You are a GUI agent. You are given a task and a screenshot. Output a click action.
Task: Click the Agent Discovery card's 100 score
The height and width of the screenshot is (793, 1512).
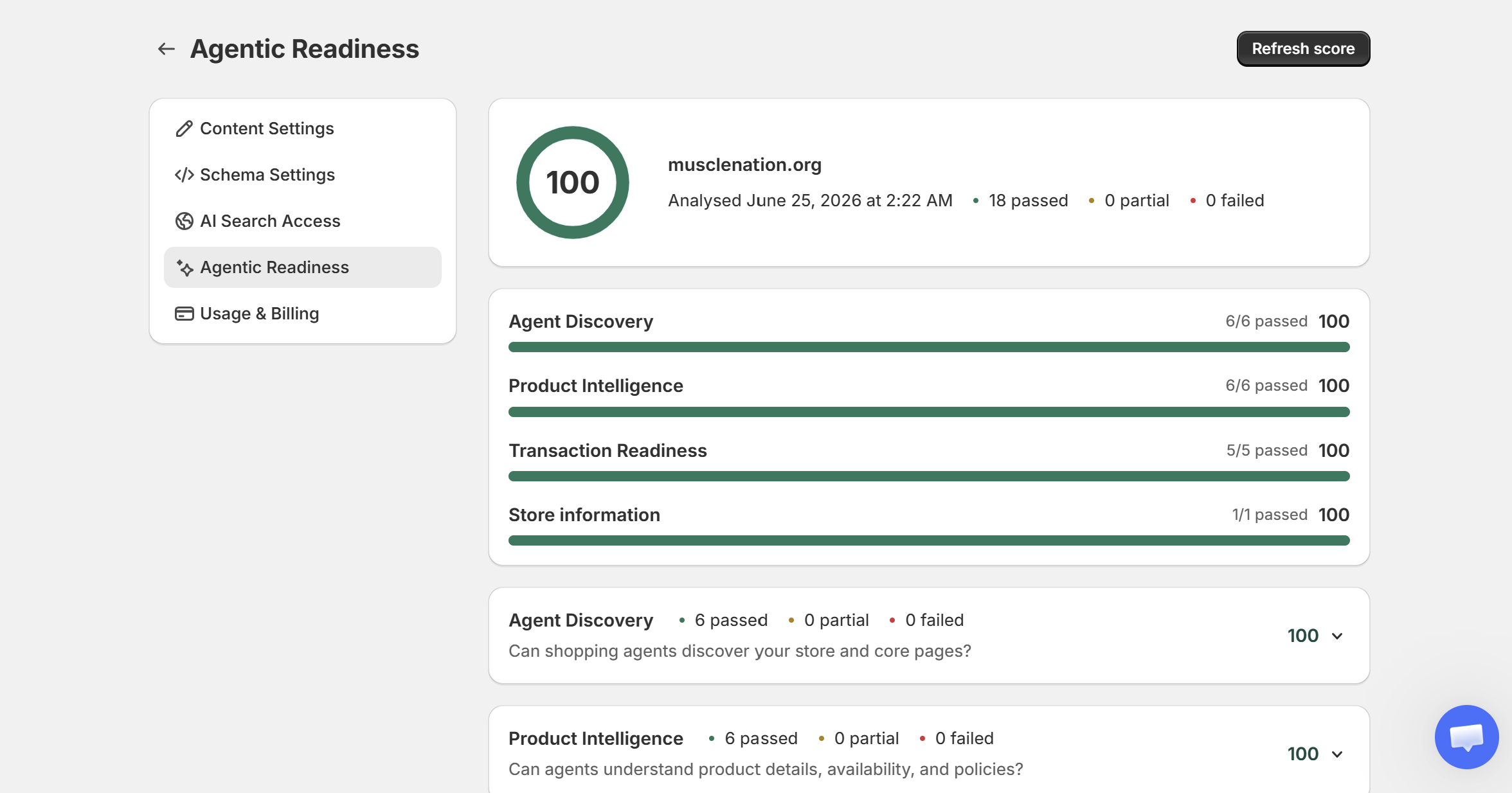click(x=1302, y=636)
